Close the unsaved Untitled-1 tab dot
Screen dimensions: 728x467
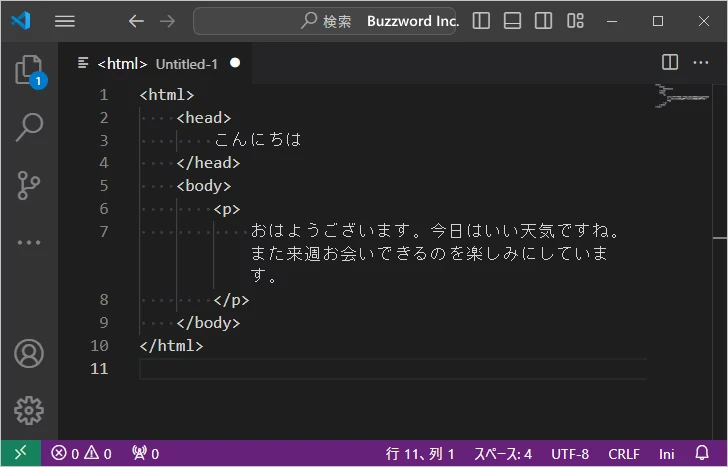click(x=235, y=63)
